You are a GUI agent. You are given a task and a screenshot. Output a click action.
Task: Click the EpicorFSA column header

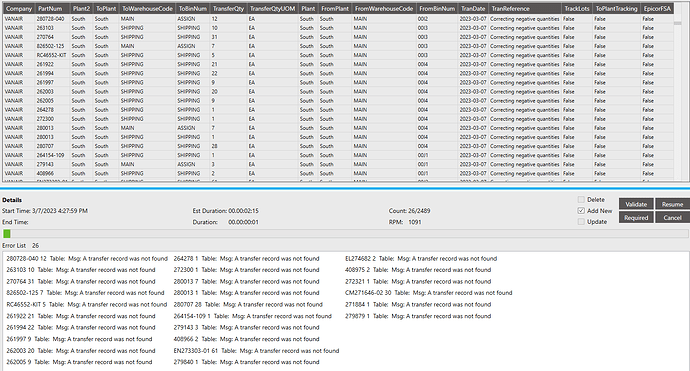(657, 8)
